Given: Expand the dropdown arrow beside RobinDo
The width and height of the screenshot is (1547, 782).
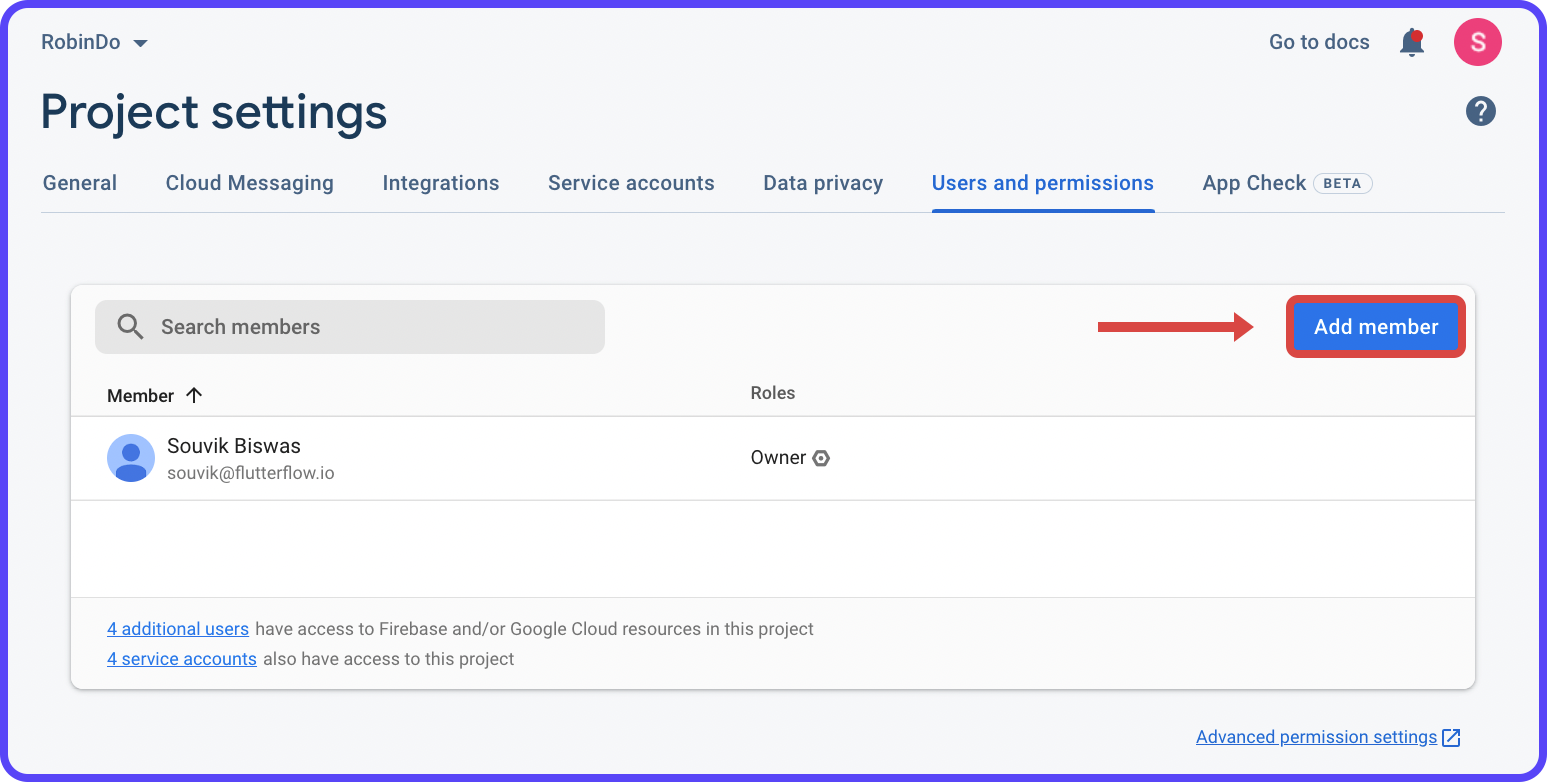Looking at the screenshot, I should pos(139,42).
